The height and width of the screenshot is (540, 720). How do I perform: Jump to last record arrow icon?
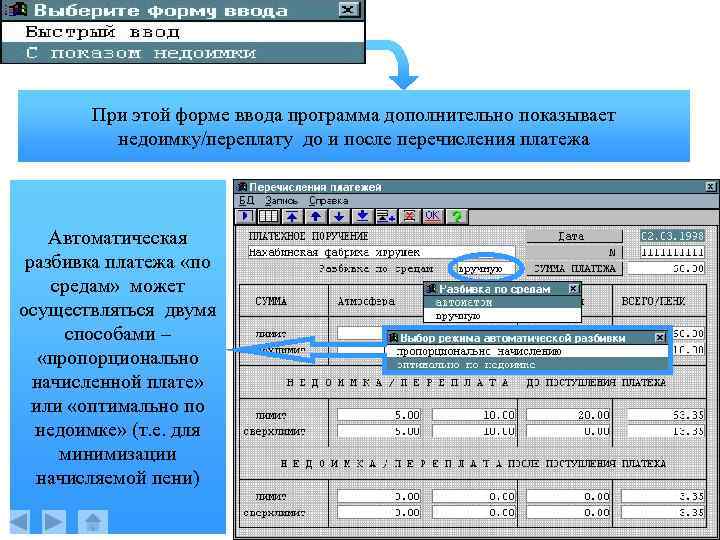click(x=362, y=216)
